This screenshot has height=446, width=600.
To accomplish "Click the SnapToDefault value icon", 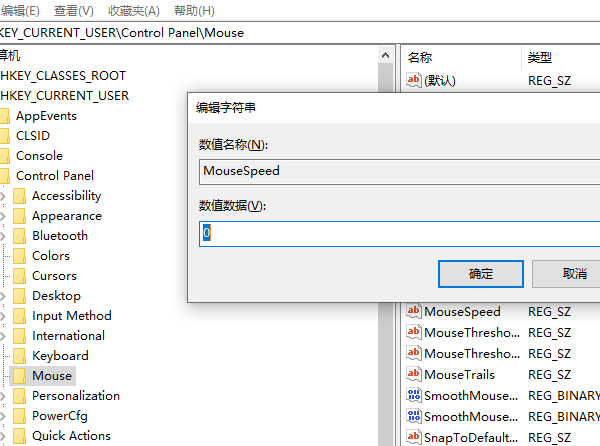I will (x=414, y=437).
